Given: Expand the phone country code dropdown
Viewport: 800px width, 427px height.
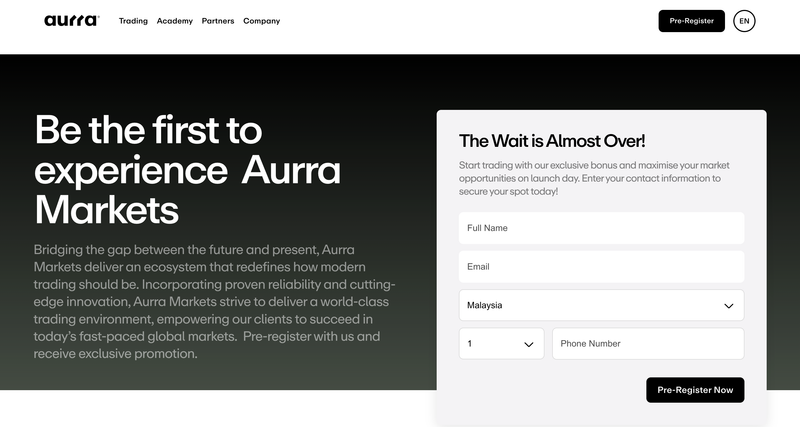Looking at the screenshot, I should click(502, 344).
